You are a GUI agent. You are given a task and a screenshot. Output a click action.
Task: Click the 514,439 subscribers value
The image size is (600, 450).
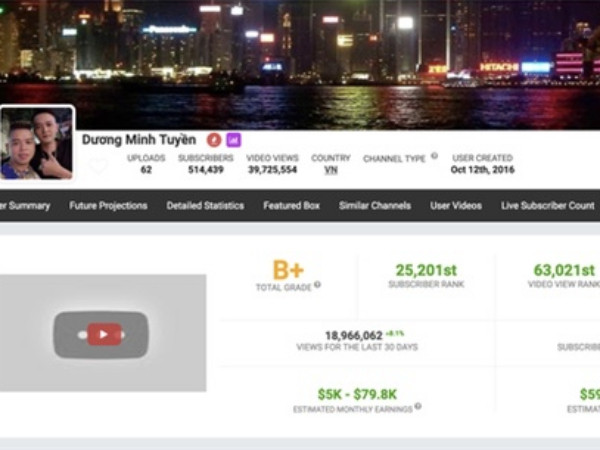pos(205,170)
